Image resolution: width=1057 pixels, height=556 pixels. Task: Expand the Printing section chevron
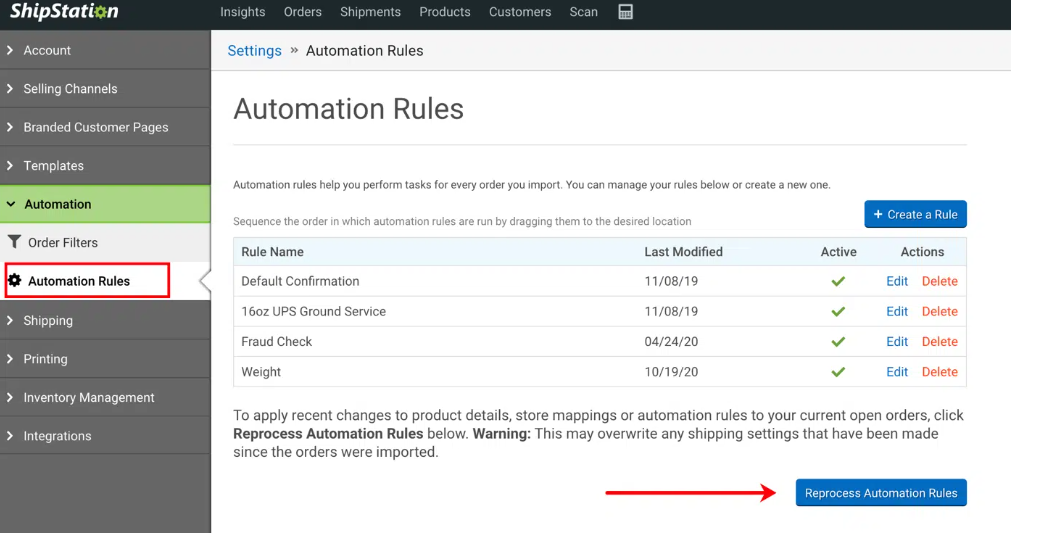click(x=9, y=359)
